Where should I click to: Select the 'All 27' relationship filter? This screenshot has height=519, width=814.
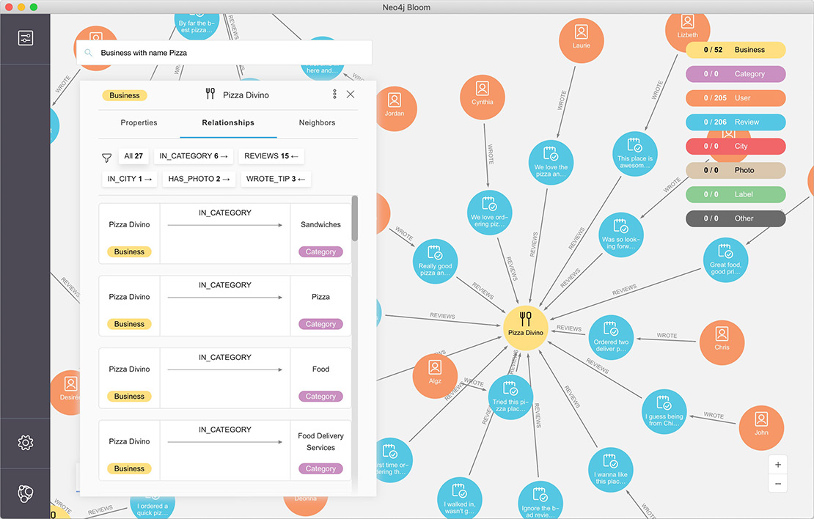133,156
